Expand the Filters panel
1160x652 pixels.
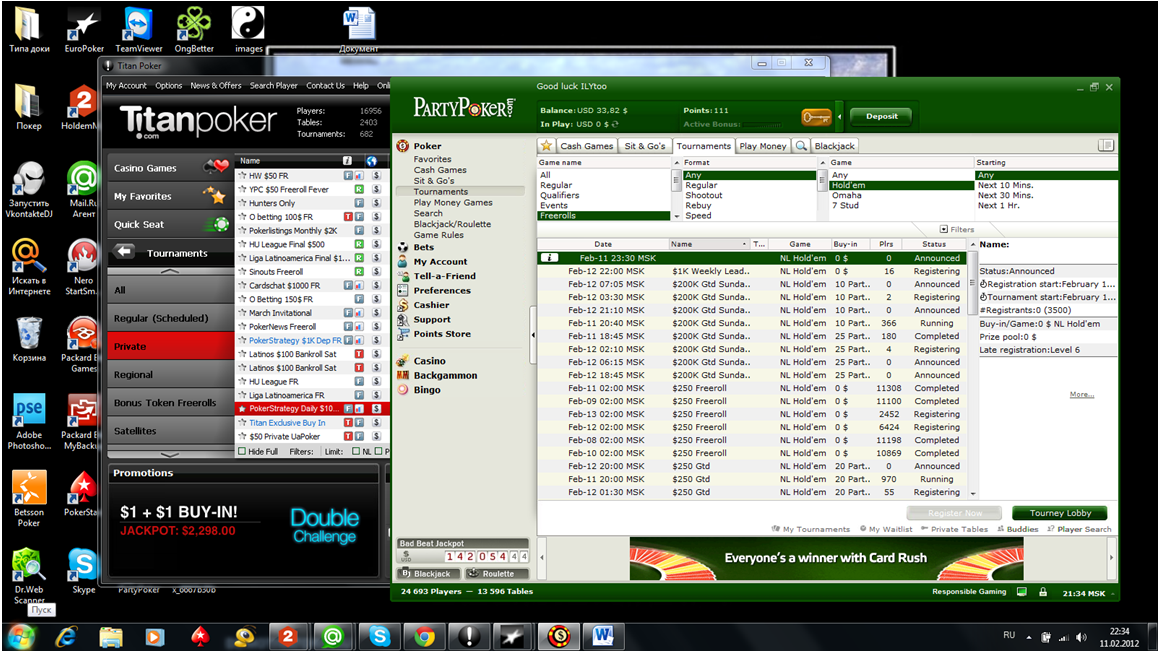tap(957, 229)
